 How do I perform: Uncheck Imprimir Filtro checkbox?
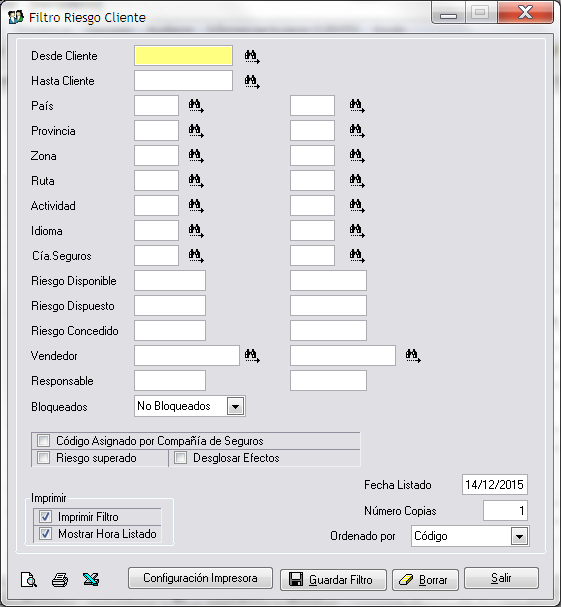click(x=45, y=516)
